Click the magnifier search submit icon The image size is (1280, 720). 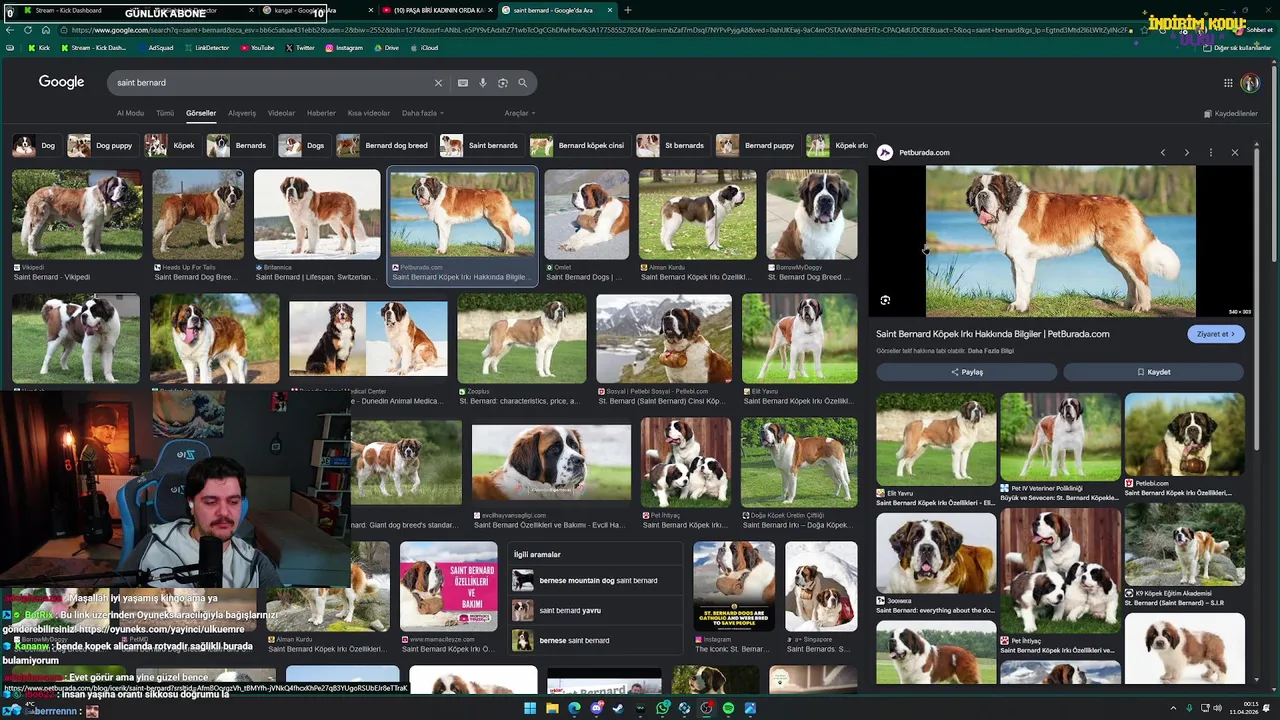point(522,83)
